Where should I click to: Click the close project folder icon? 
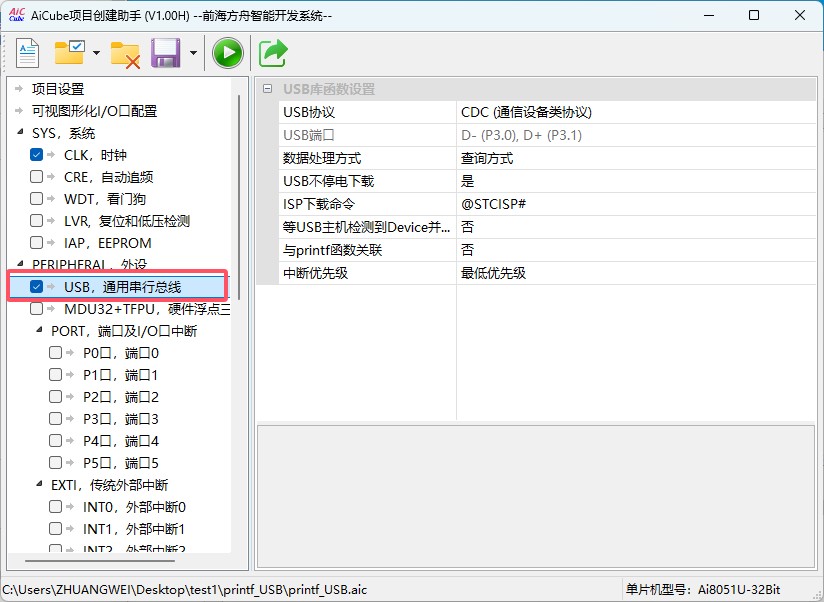pyautogui.click(x=125, y=54)
